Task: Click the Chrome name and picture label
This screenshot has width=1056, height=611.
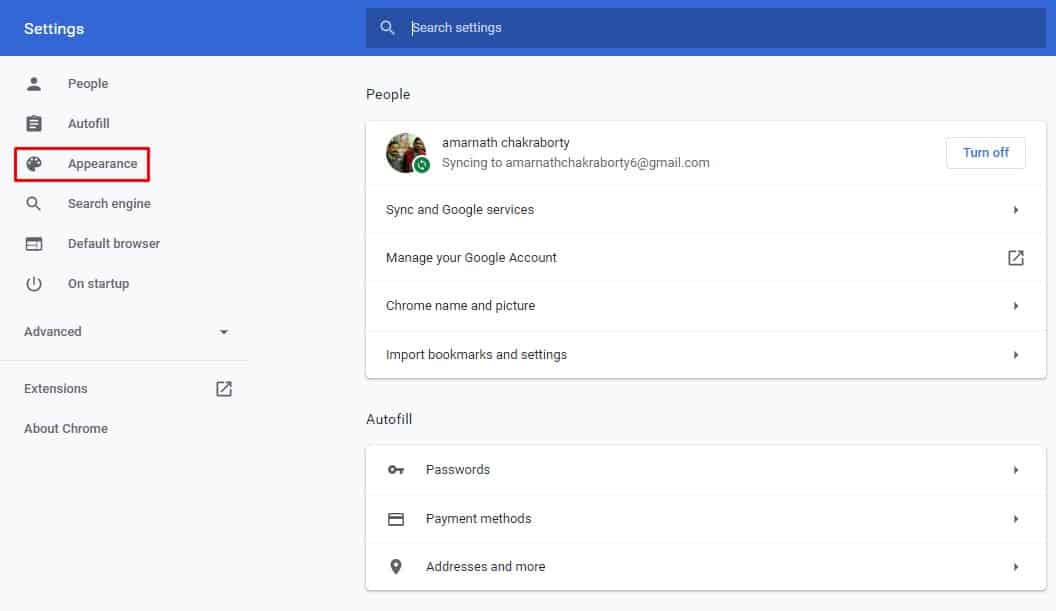Action: coord(461,306)
